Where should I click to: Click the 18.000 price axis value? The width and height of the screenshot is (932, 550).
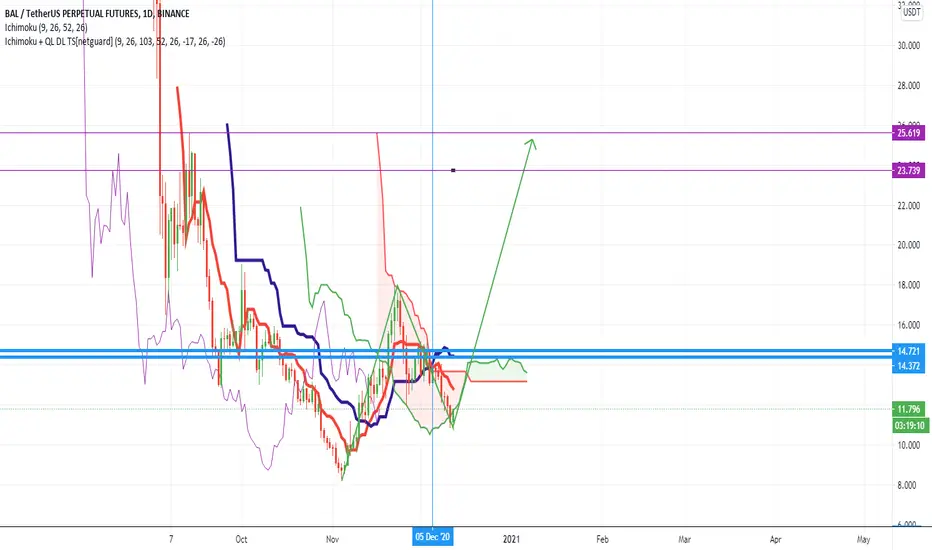pos(908,285)
